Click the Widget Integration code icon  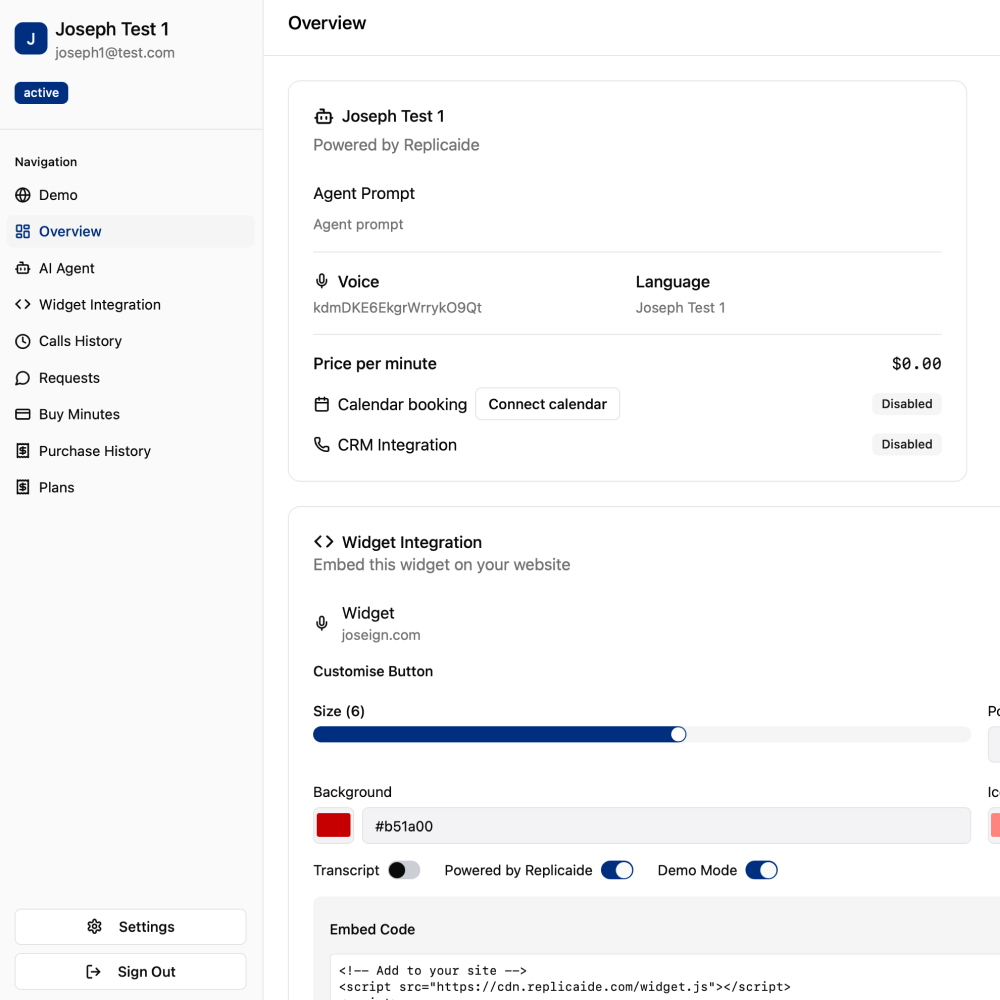click(22, 304)
